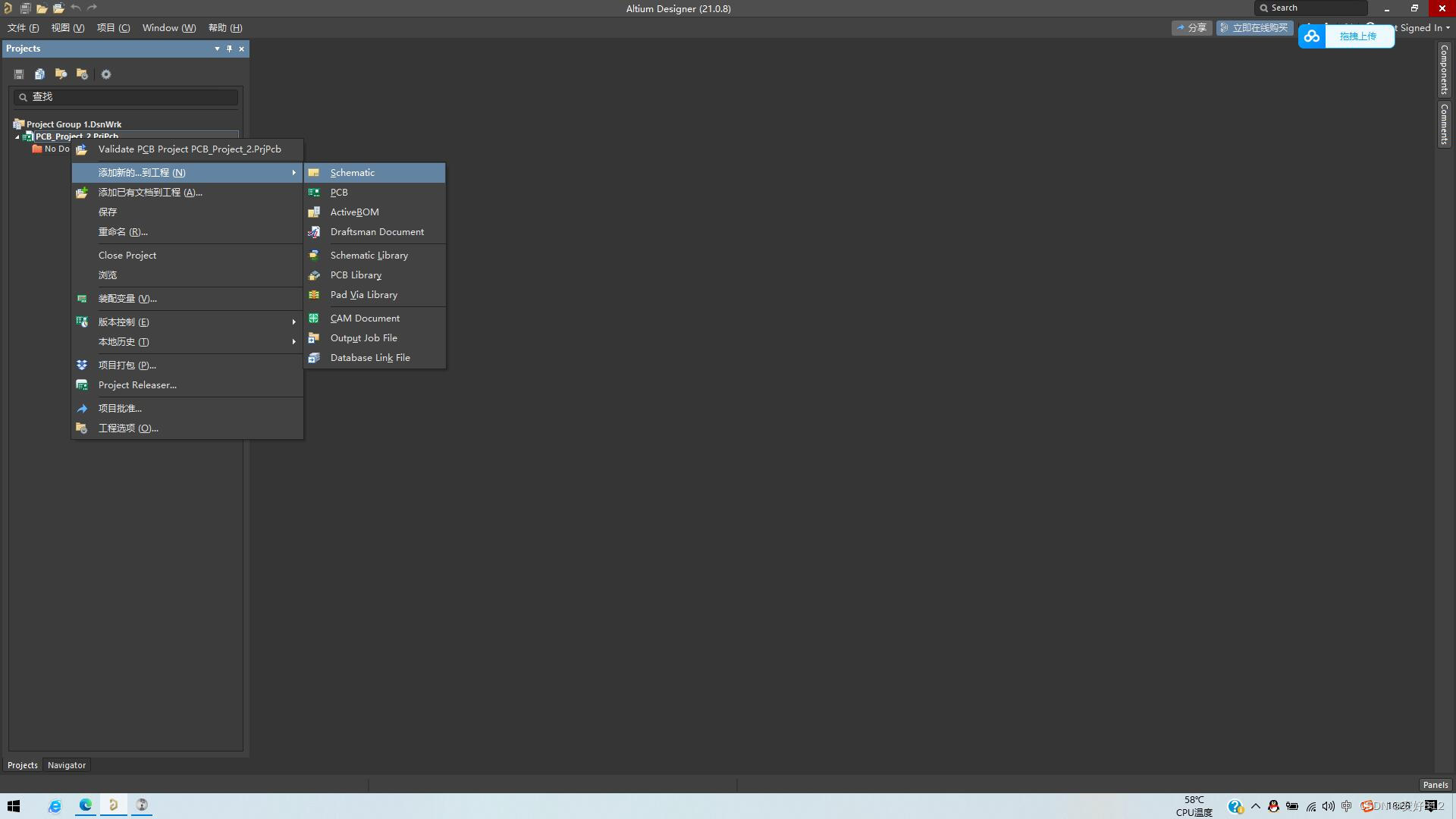Click Close Project in context menu
Viewport: 1456px width, 819px height.
tap(127, 256)
